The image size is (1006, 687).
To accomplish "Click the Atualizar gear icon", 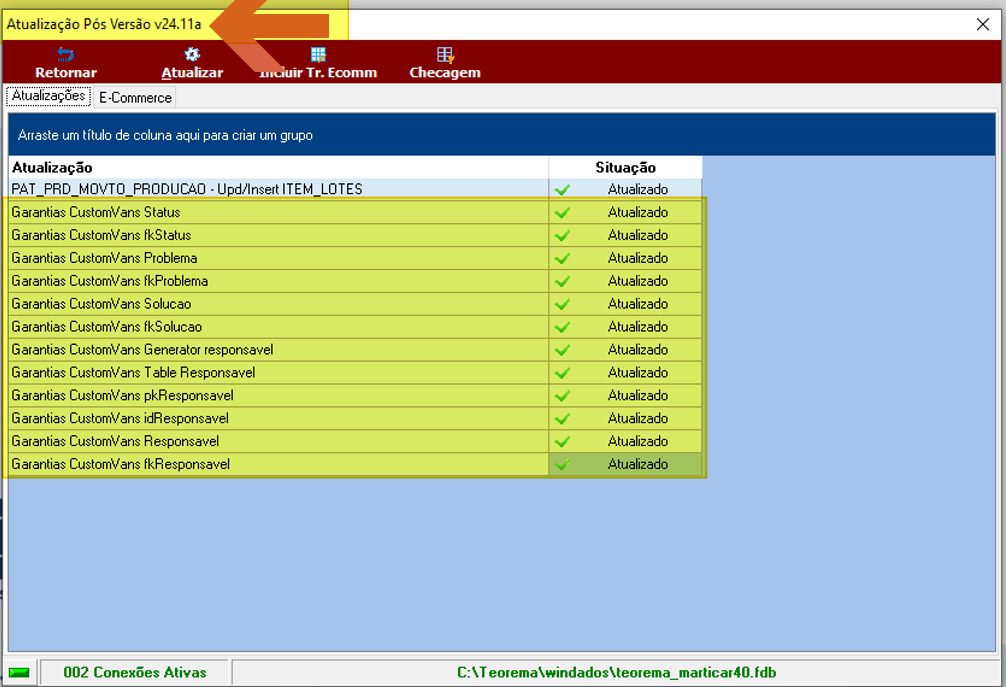I will pyautogui.click(x=192, y=55).
